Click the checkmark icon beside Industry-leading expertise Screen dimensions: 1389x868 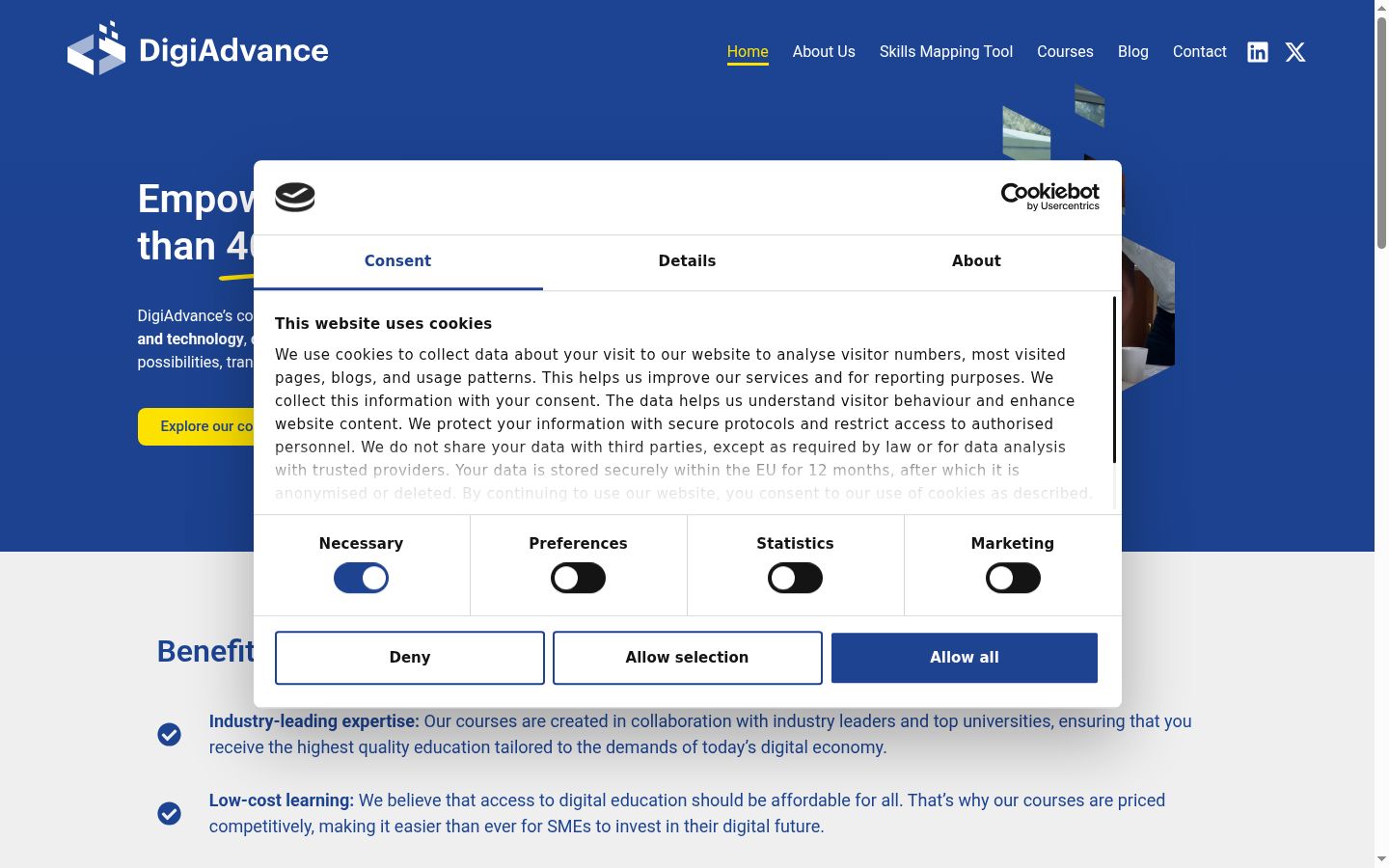tap(169, 735)
